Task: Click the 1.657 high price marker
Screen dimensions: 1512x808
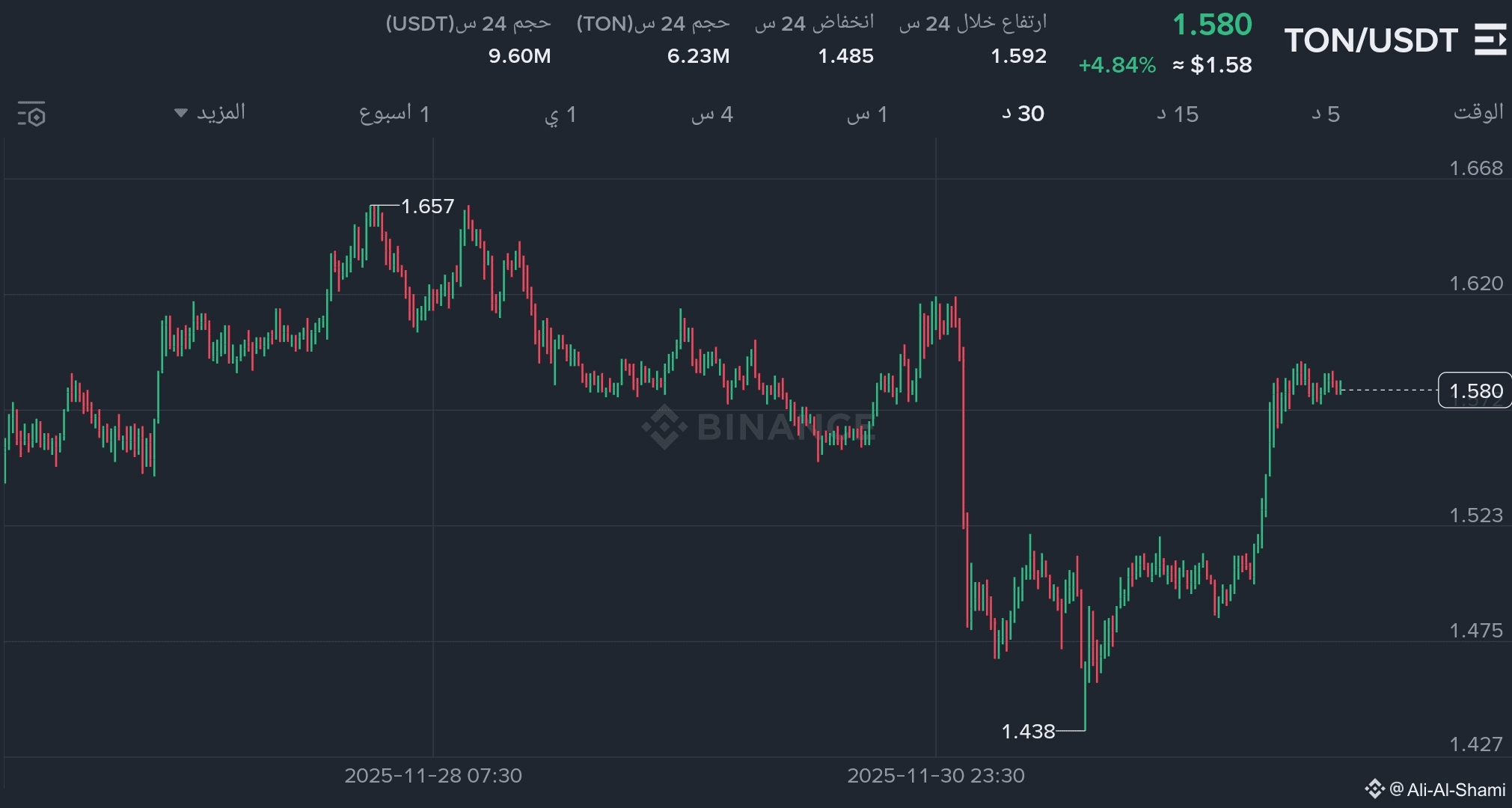Action: (x=427, y=206)
